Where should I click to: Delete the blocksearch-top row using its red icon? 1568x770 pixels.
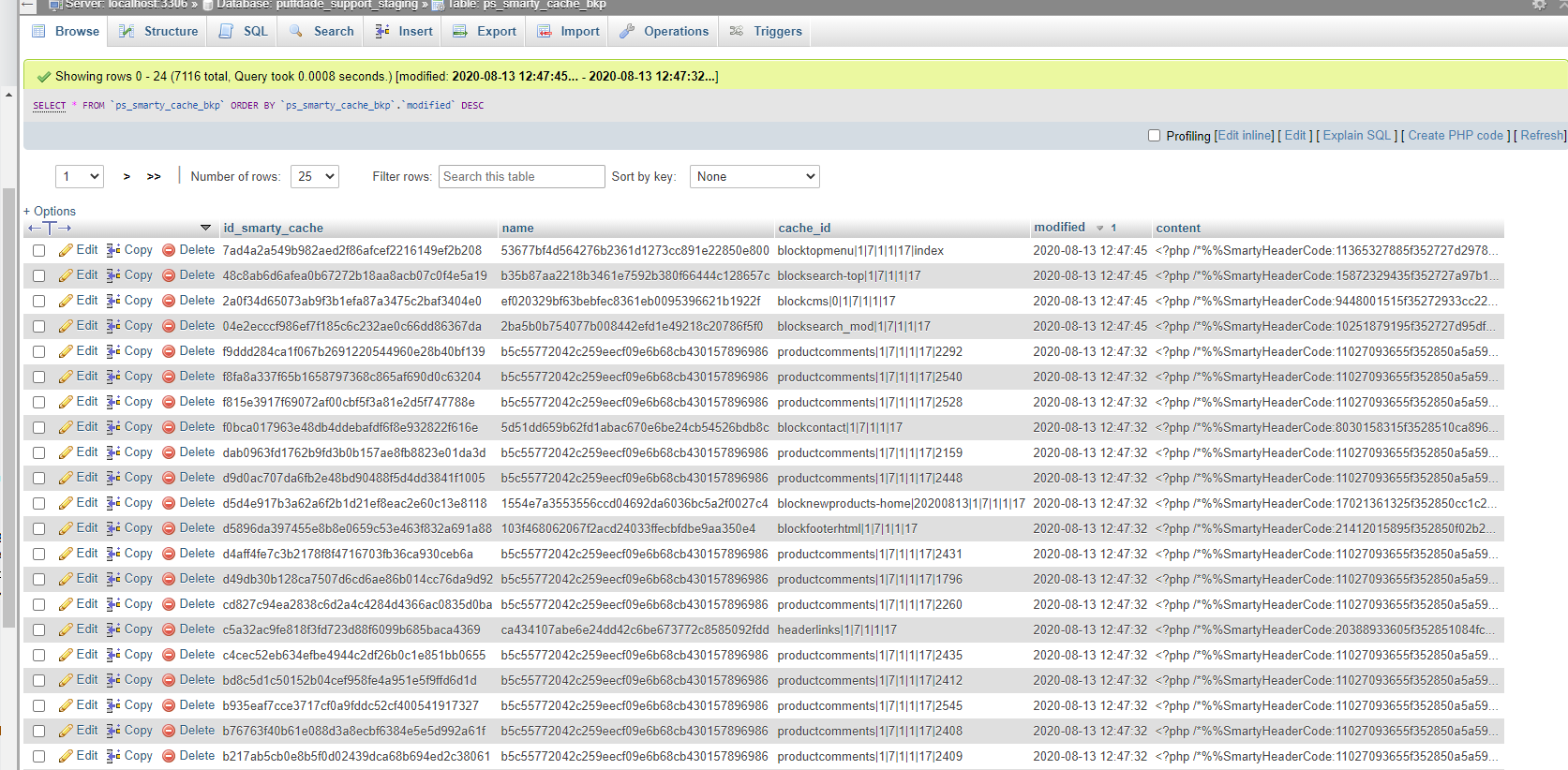tap(169, 275)
